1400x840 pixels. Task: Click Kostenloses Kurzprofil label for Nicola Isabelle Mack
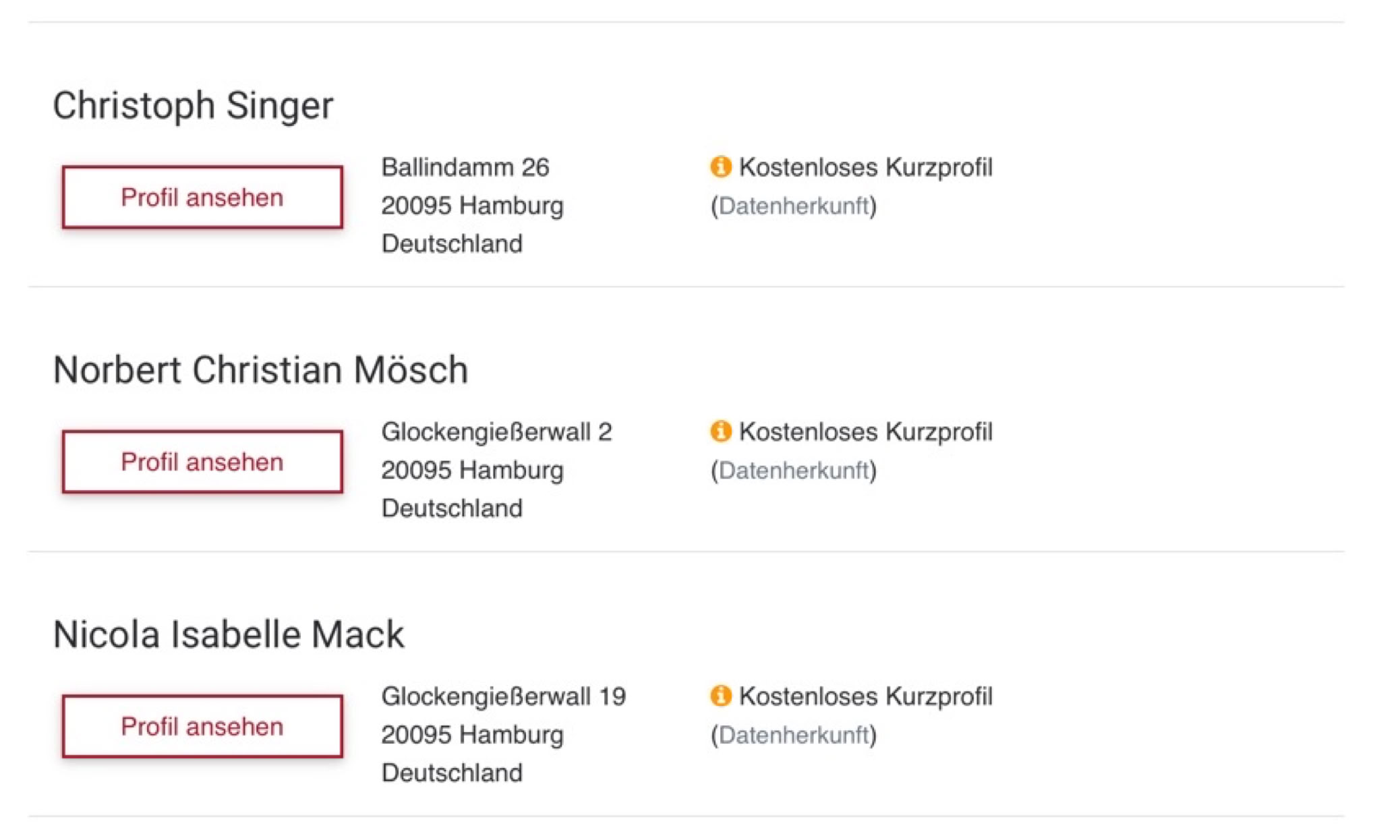tap(865, 696)
